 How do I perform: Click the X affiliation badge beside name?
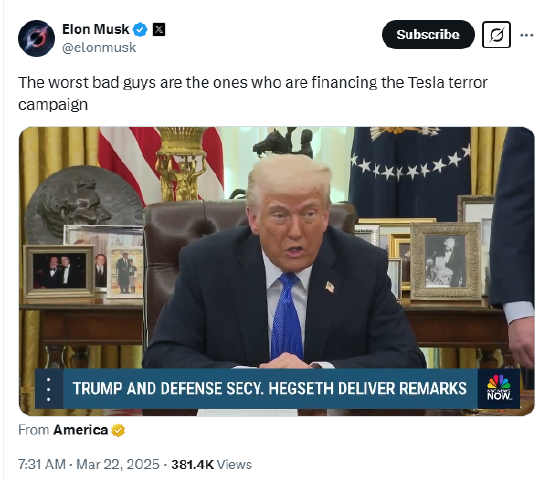159,29
